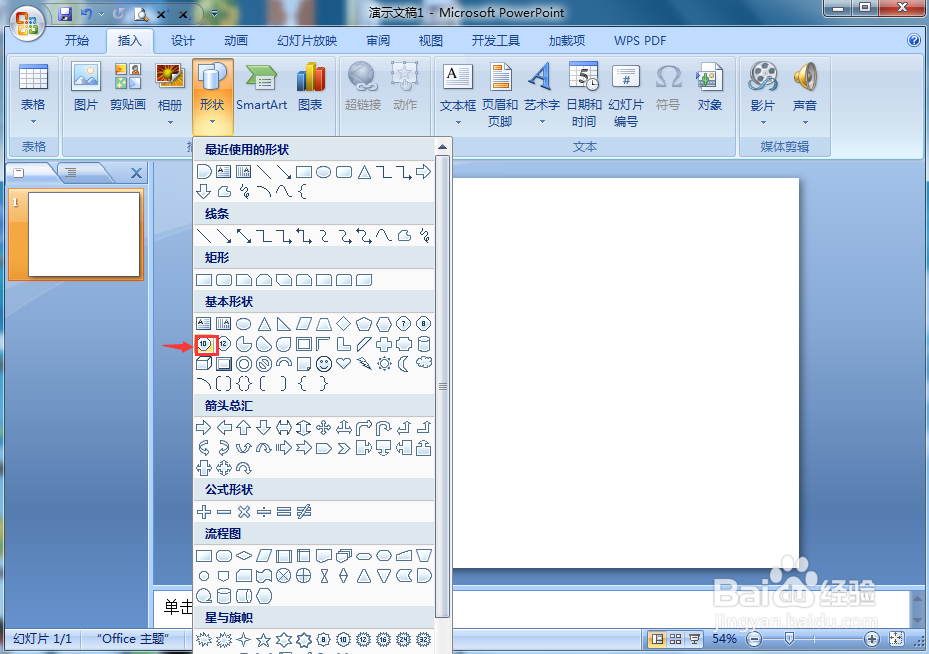The height and width of the screenshot is (654, 929).
Task: Click the Office button logo
Action: click(x=27, y=24)
